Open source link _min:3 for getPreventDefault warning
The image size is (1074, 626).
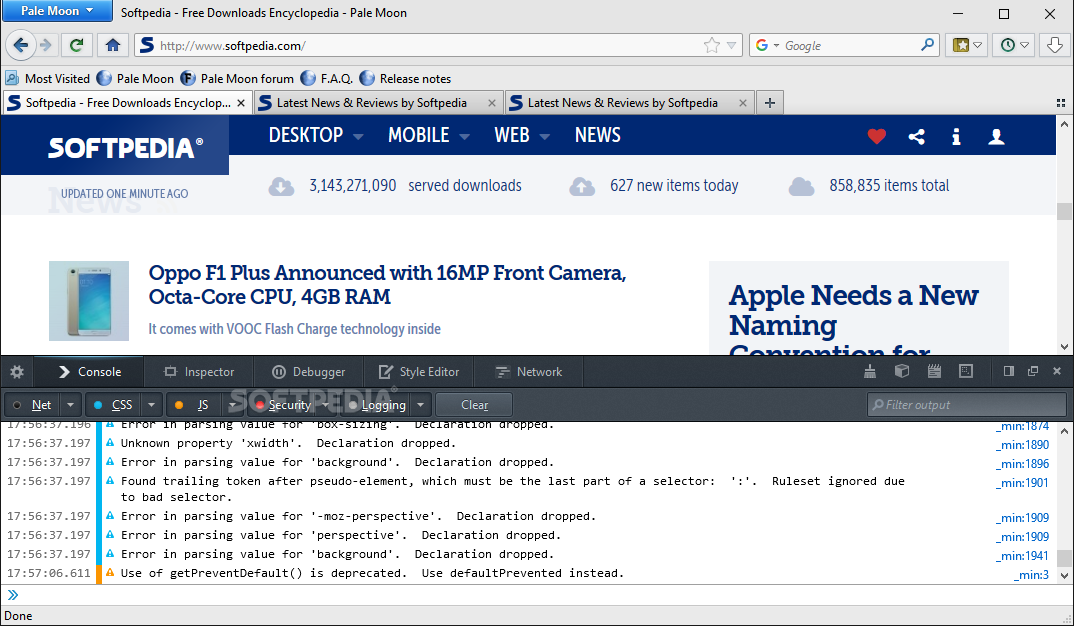[x=1031, y=575]
